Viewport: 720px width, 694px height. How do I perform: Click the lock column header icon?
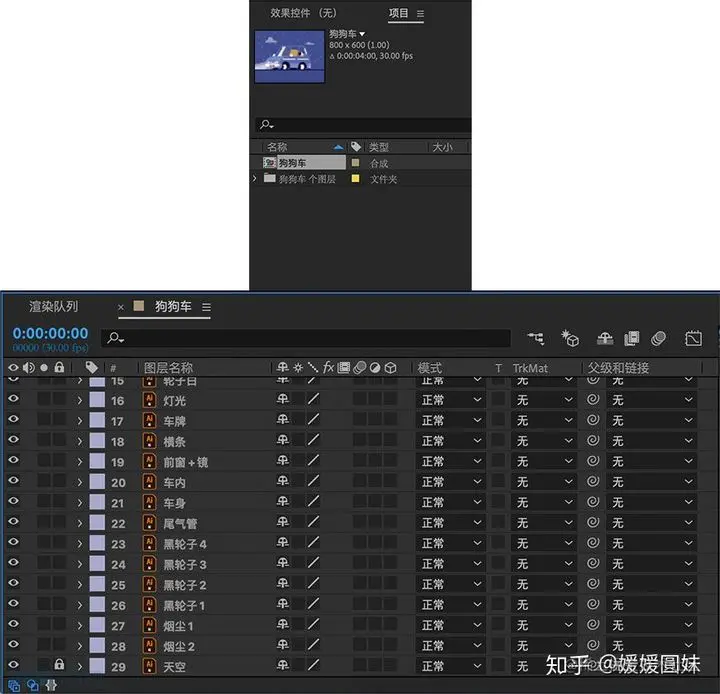59,367
